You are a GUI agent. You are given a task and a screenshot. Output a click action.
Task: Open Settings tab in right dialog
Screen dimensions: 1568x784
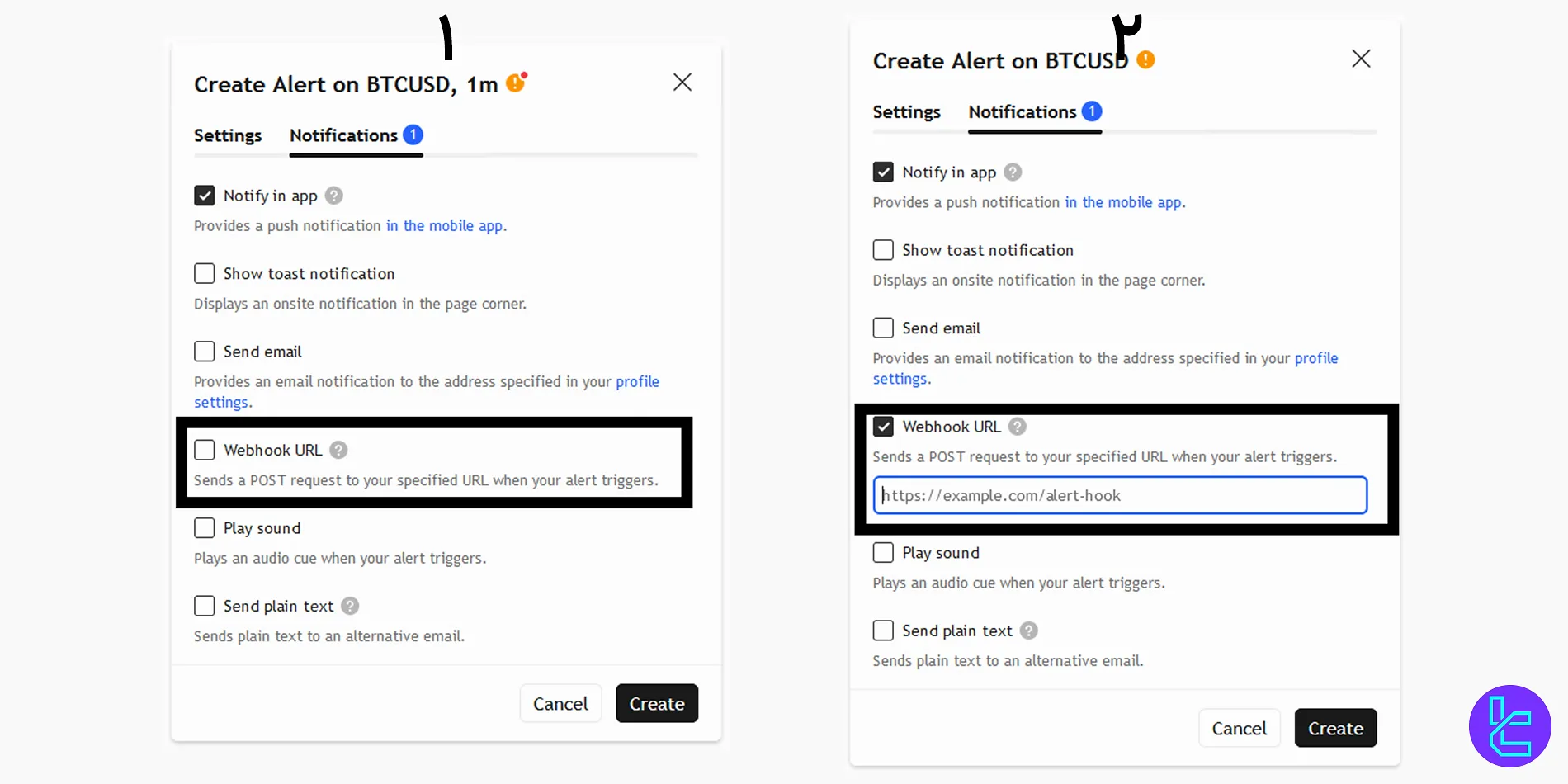click(906, 112)
